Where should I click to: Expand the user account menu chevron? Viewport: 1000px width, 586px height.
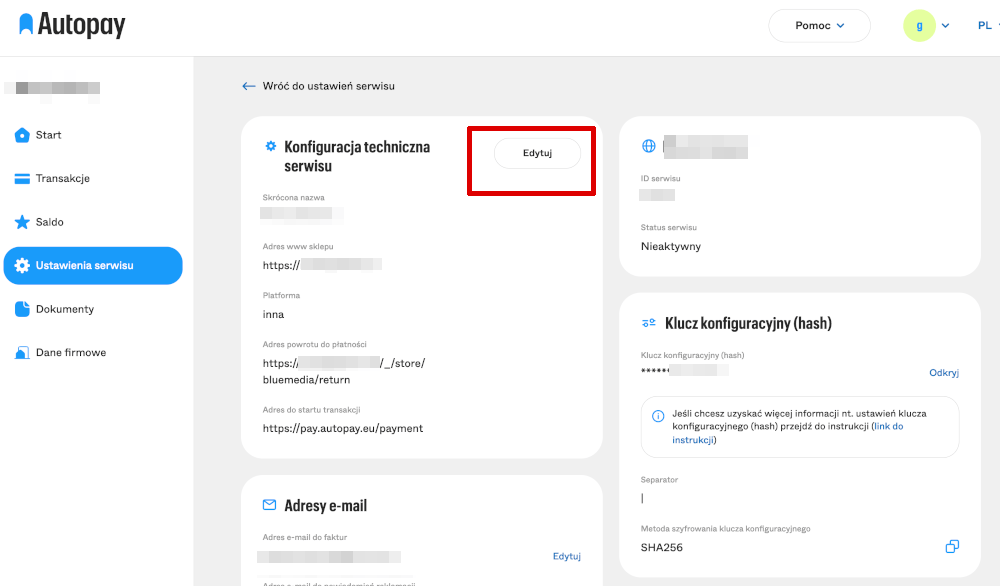945,26
